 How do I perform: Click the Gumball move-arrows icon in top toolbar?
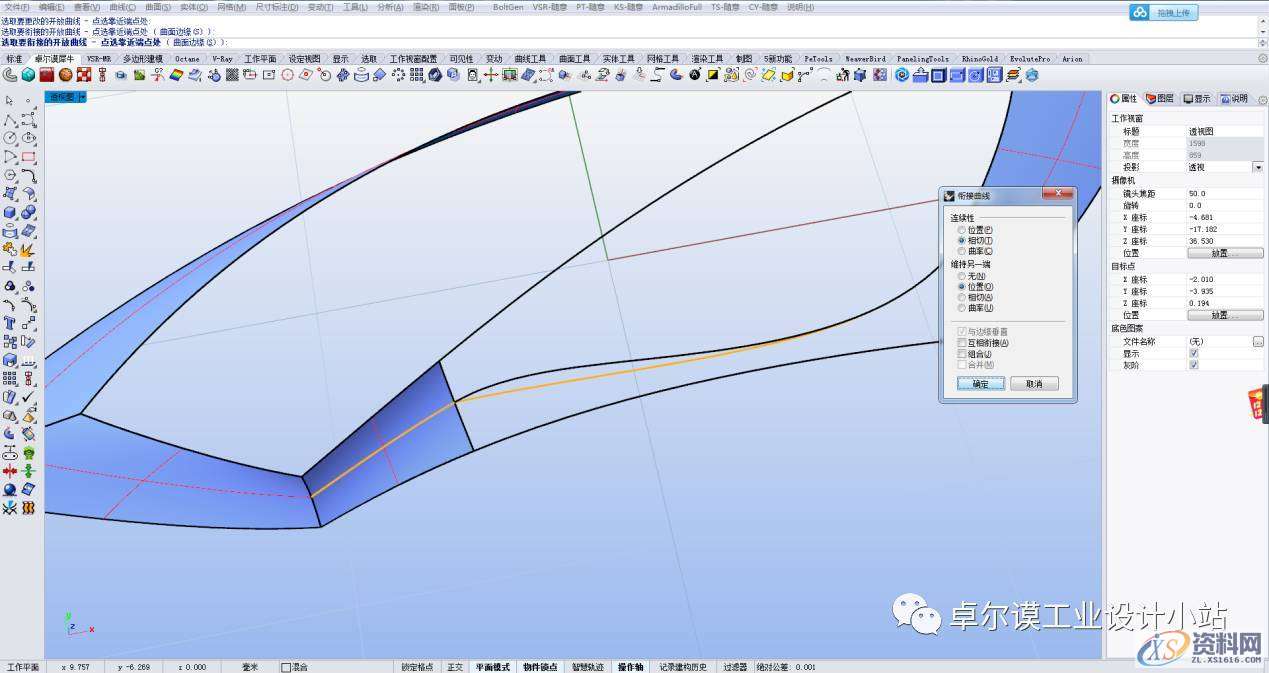[x=491, y=75]
